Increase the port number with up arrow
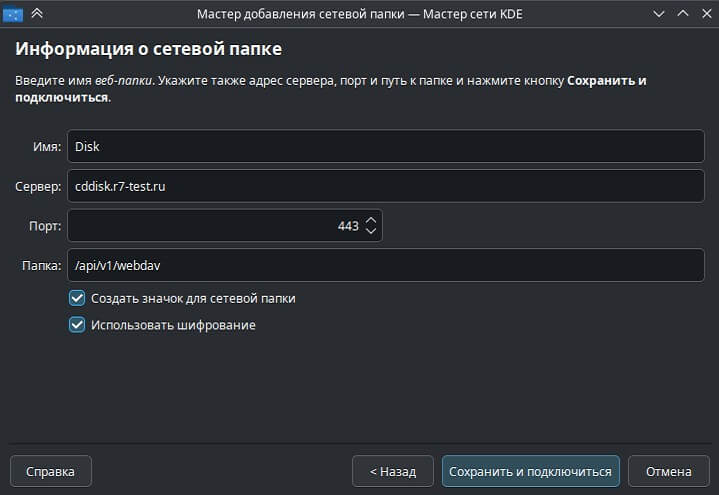Image resolution: width=719 pixels, height=495 pixels. click(371, 221)
